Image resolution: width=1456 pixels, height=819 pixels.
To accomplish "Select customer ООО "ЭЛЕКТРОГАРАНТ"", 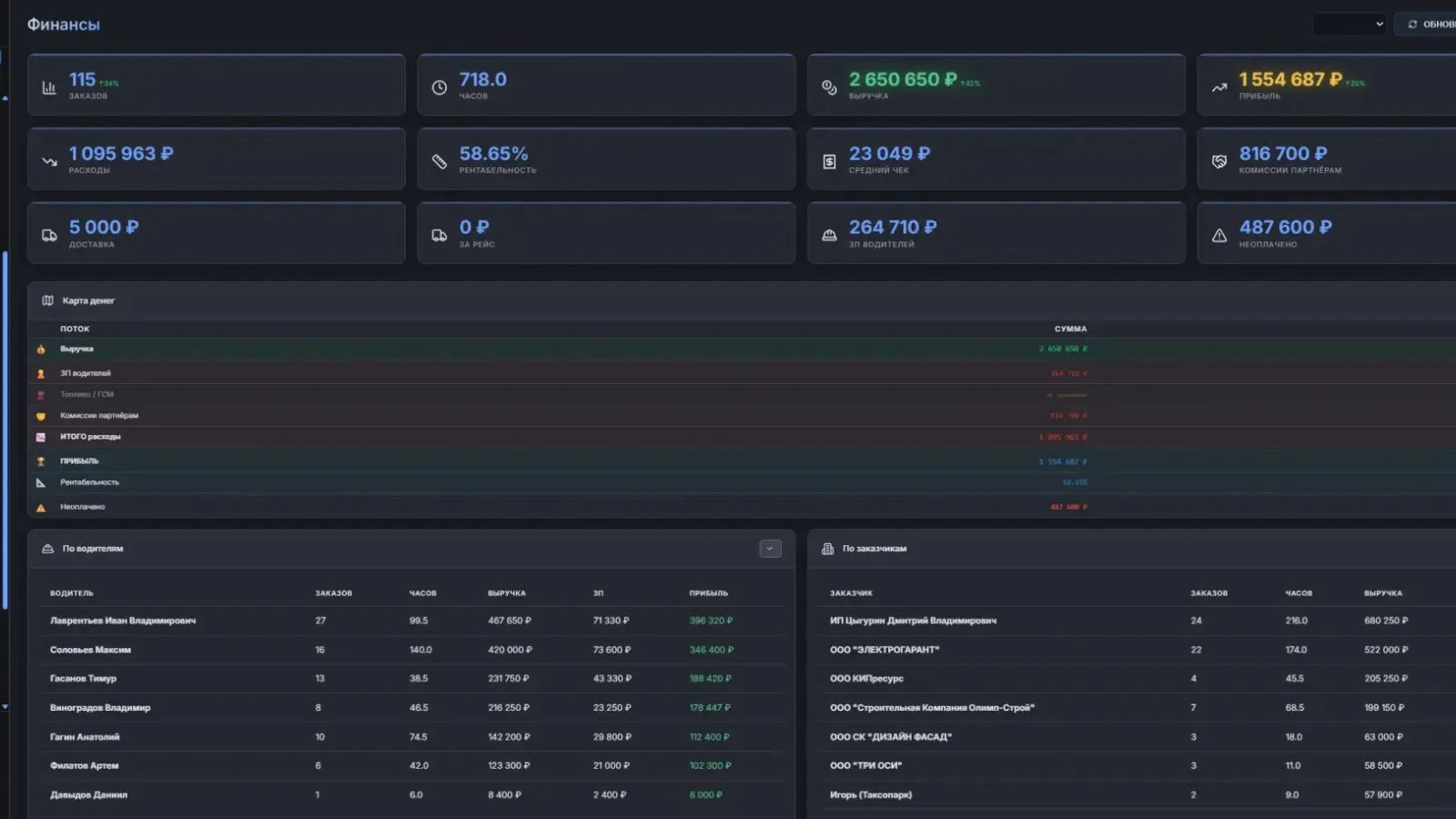I will 885,650.
